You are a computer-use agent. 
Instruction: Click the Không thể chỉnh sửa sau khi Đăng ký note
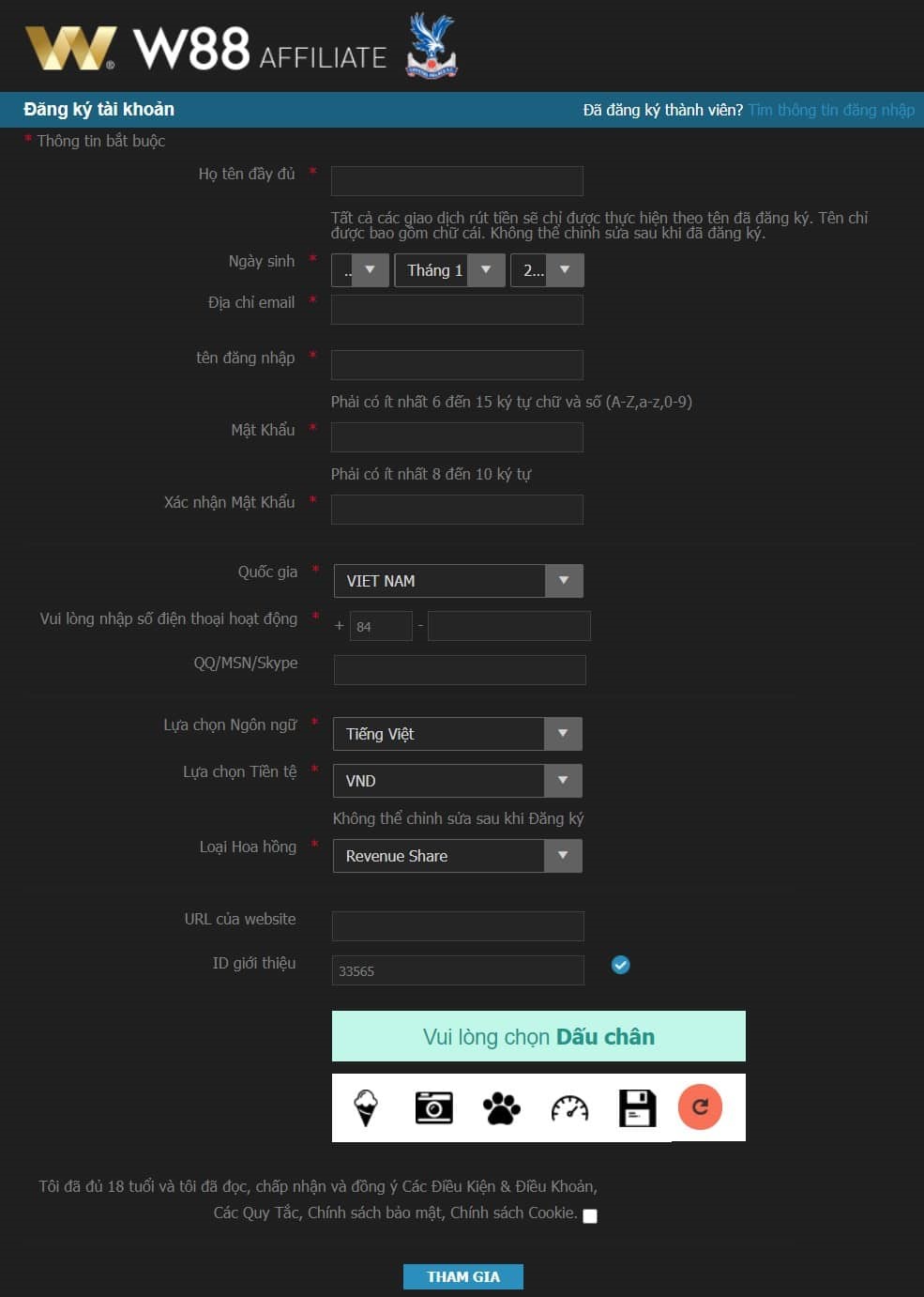(458, 818)
